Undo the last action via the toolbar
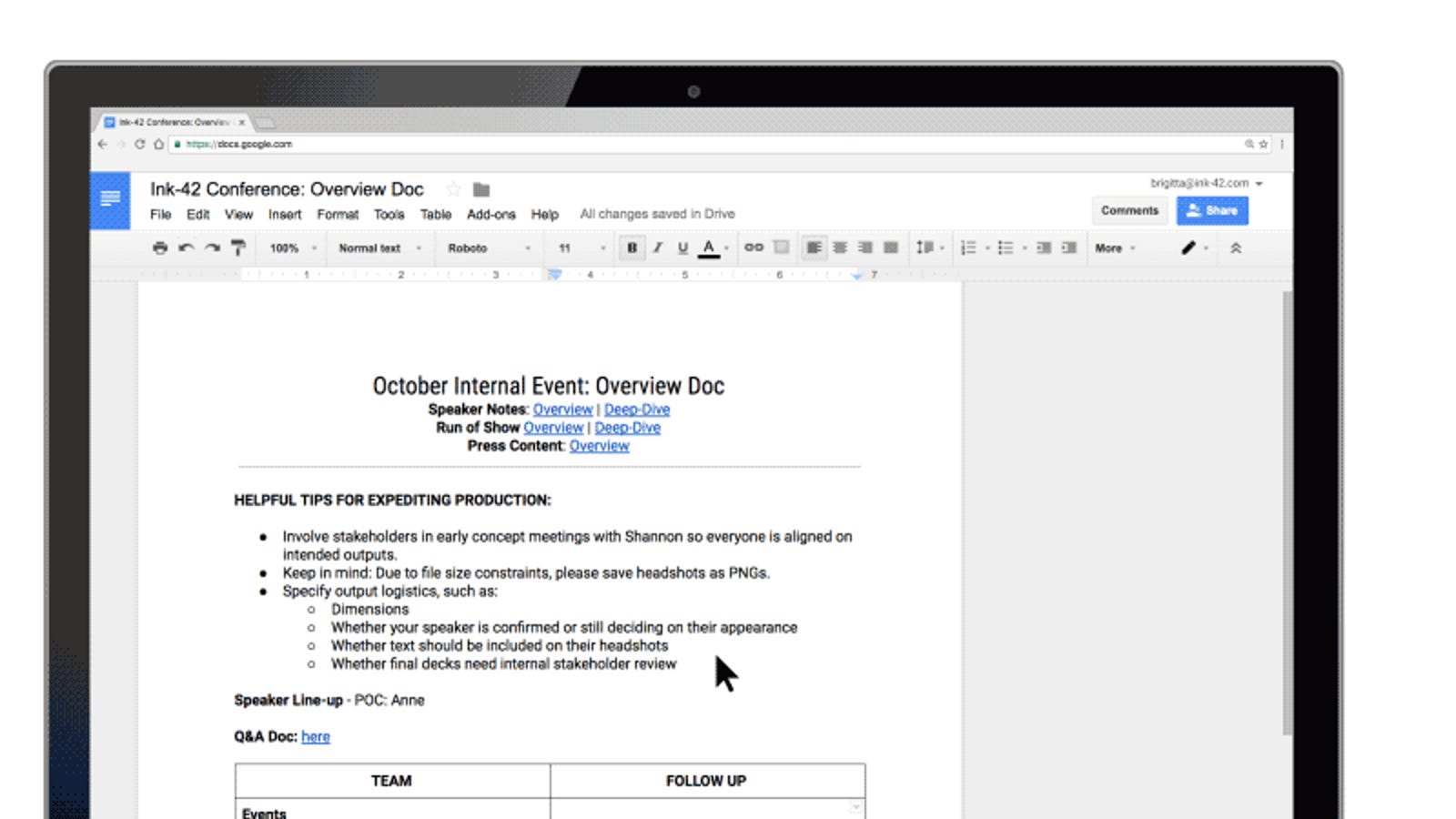This screenshot has width=1456, height=819. 186,248
